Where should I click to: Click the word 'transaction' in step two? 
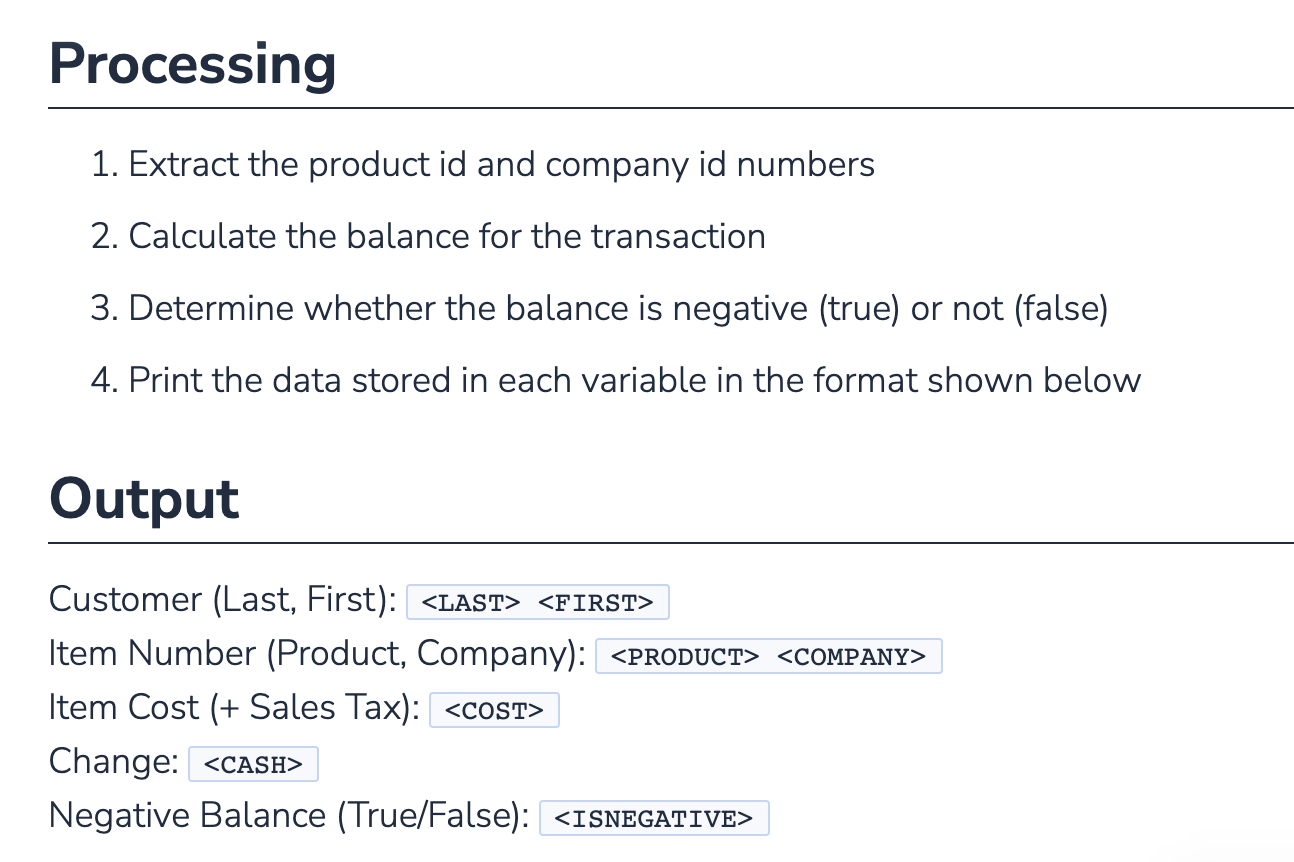pyautogui.click(x=678, y=236)
